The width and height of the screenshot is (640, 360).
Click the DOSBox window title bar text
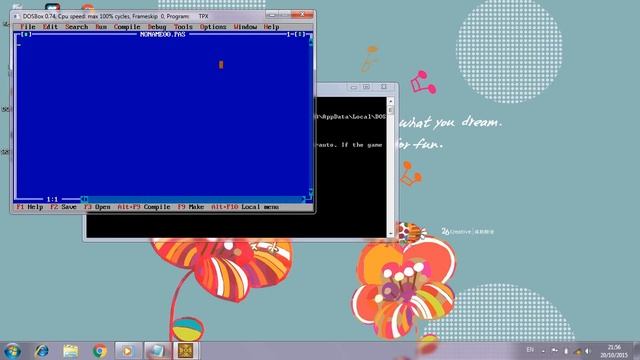(116, 16)
